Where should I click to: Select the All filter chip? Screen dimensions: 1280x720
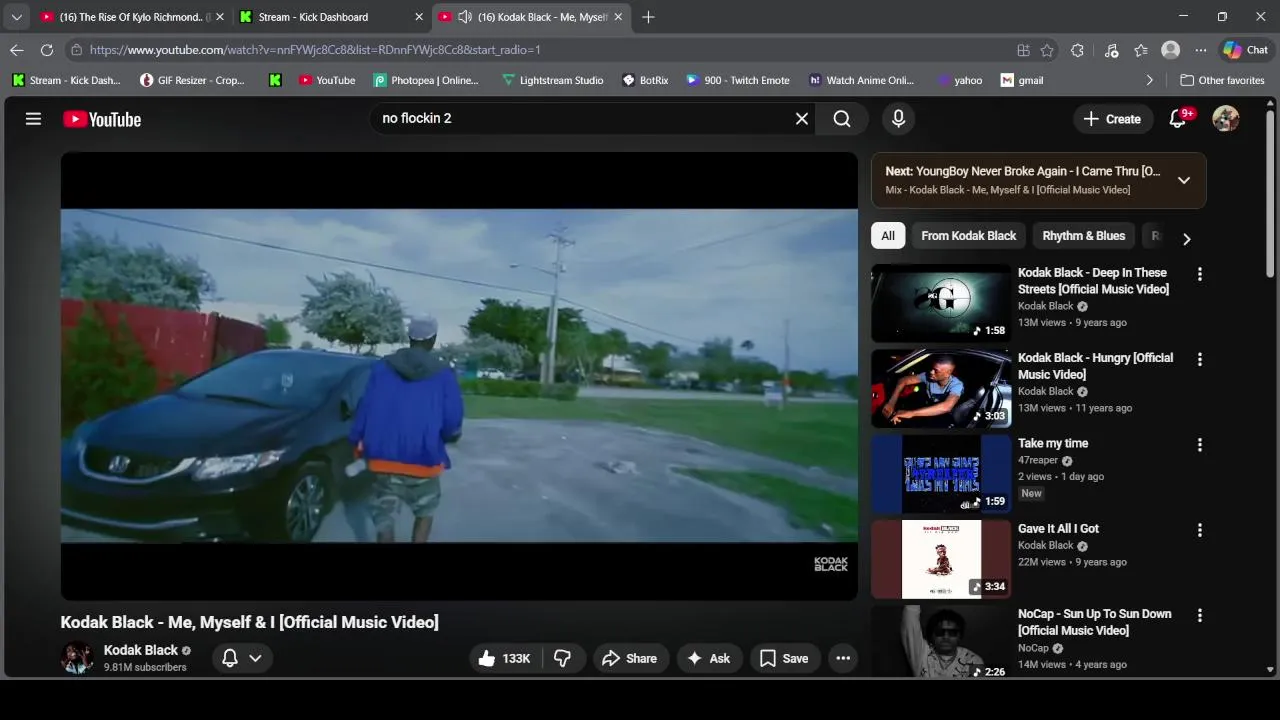coord(888,236)
